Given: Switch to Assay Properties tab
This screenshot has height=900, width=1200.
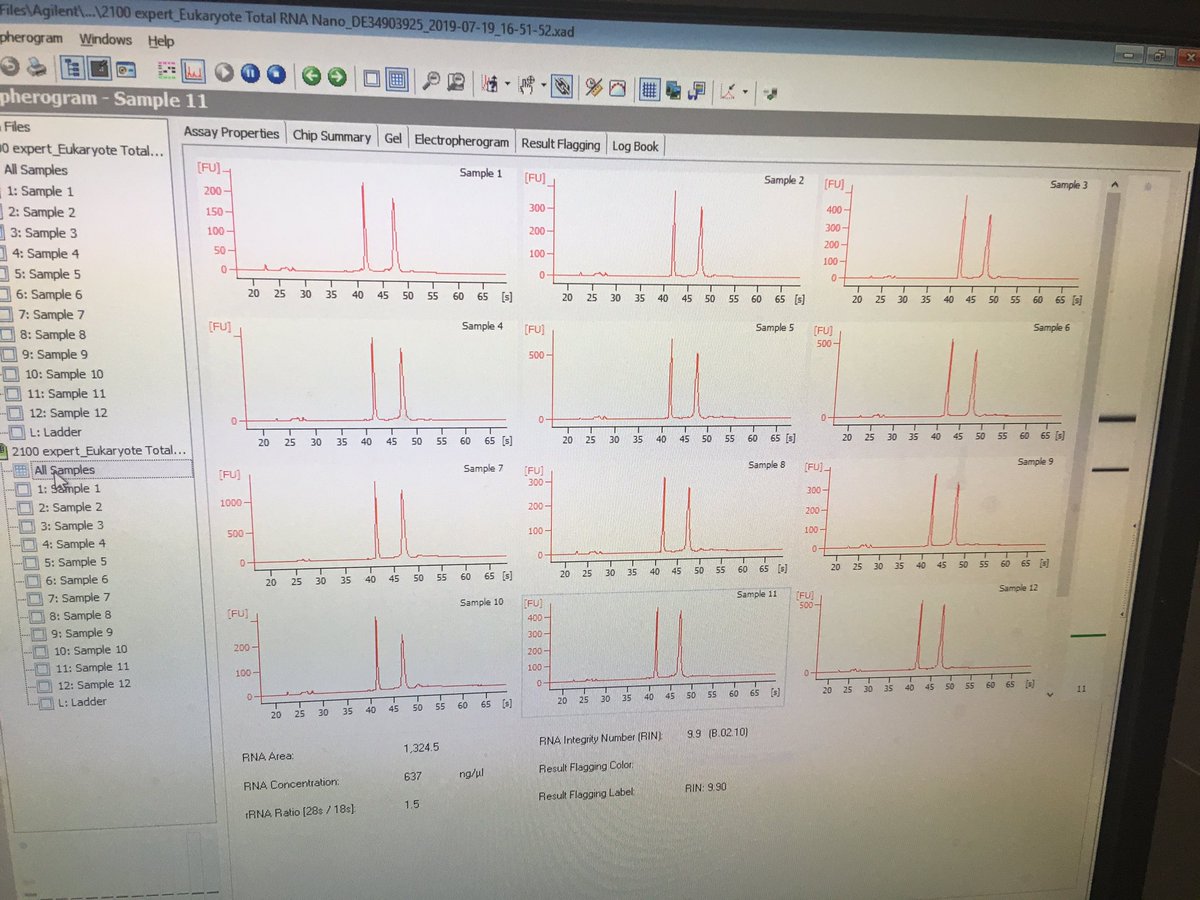Looking at the screenshot, I should pos(232,133).
